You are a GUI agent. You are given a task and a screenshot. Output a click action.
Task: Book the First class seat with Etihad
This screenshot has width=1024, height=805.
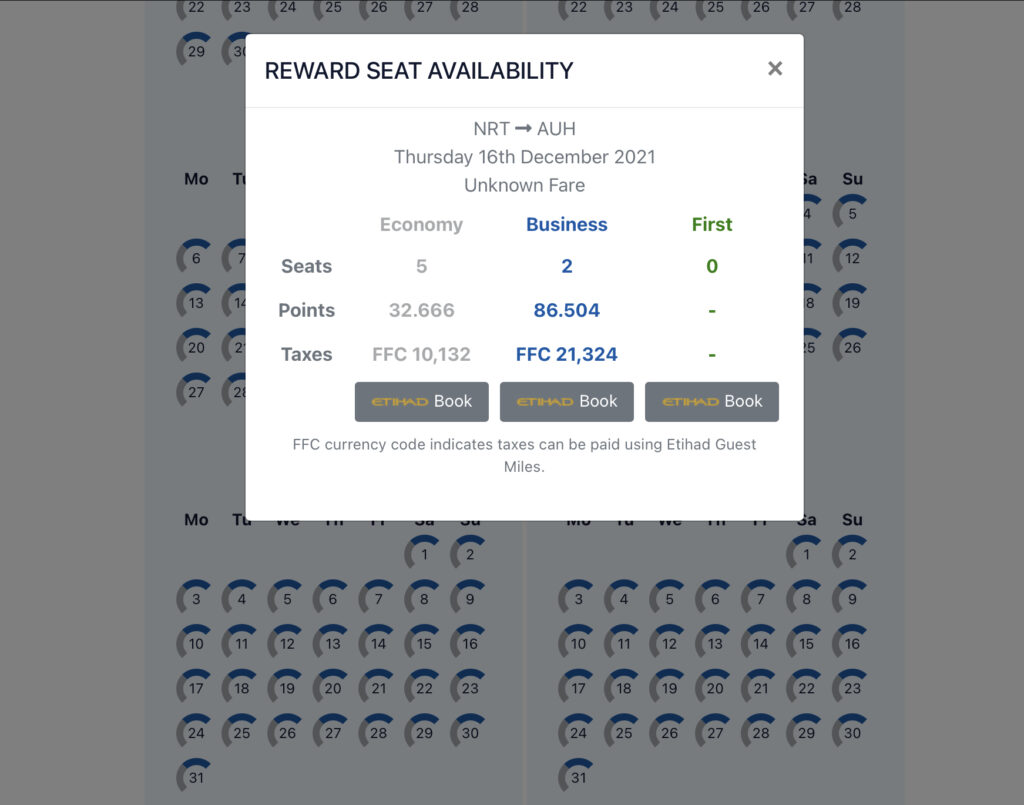(712, 402)
